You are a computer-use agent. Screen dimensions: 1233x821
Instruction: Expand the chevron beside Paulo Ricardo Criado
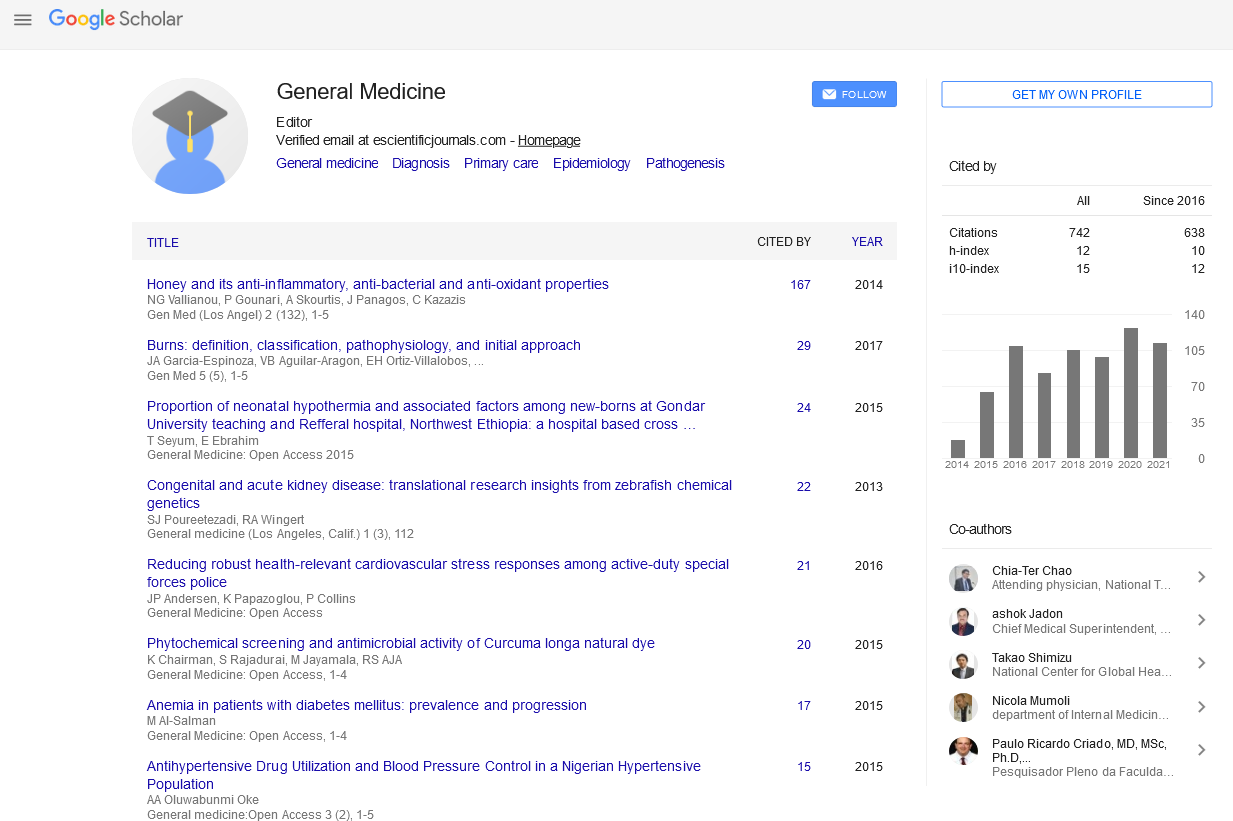[1201, 750]
